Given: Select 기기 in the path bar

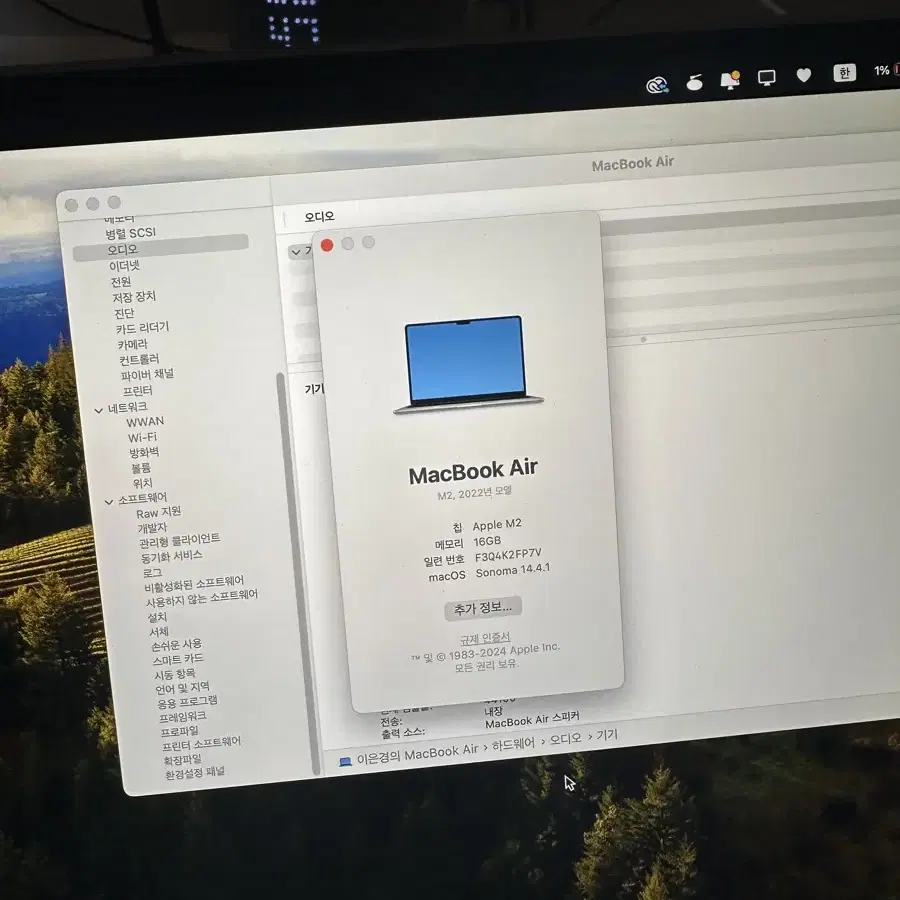Looking at the screenshot, I should (x=607, y=735).
